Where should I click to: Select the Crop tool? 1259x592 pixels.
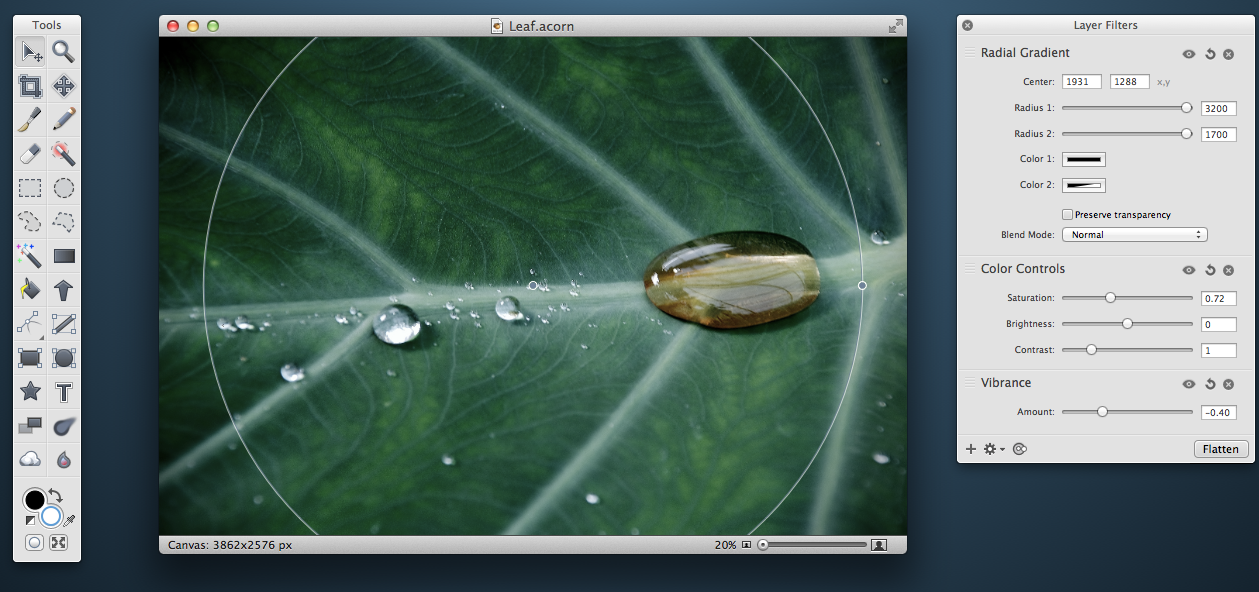click(31, 86)
